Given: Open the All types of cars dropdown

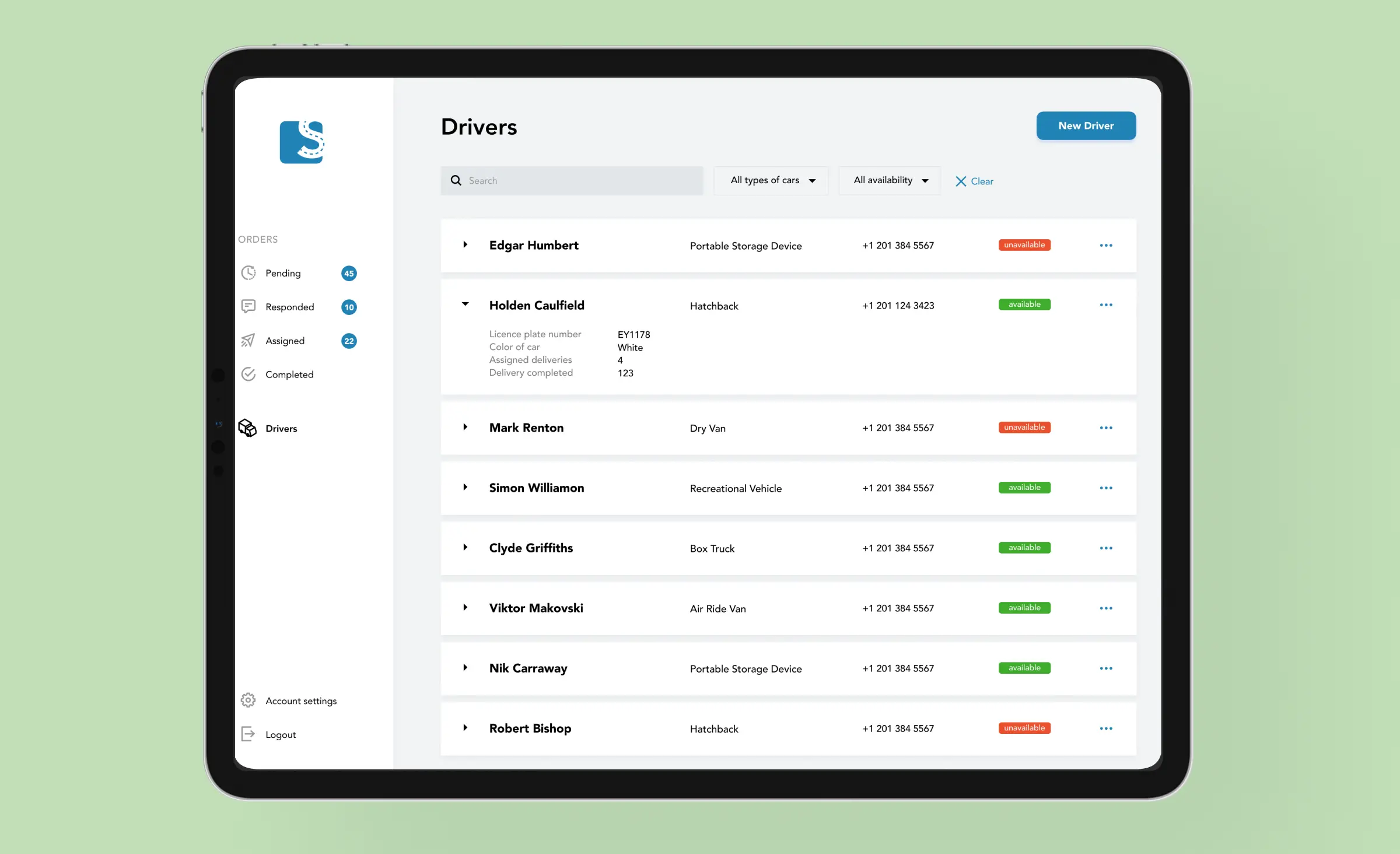Looking at the screenshot, I should (x=771, y=180).
